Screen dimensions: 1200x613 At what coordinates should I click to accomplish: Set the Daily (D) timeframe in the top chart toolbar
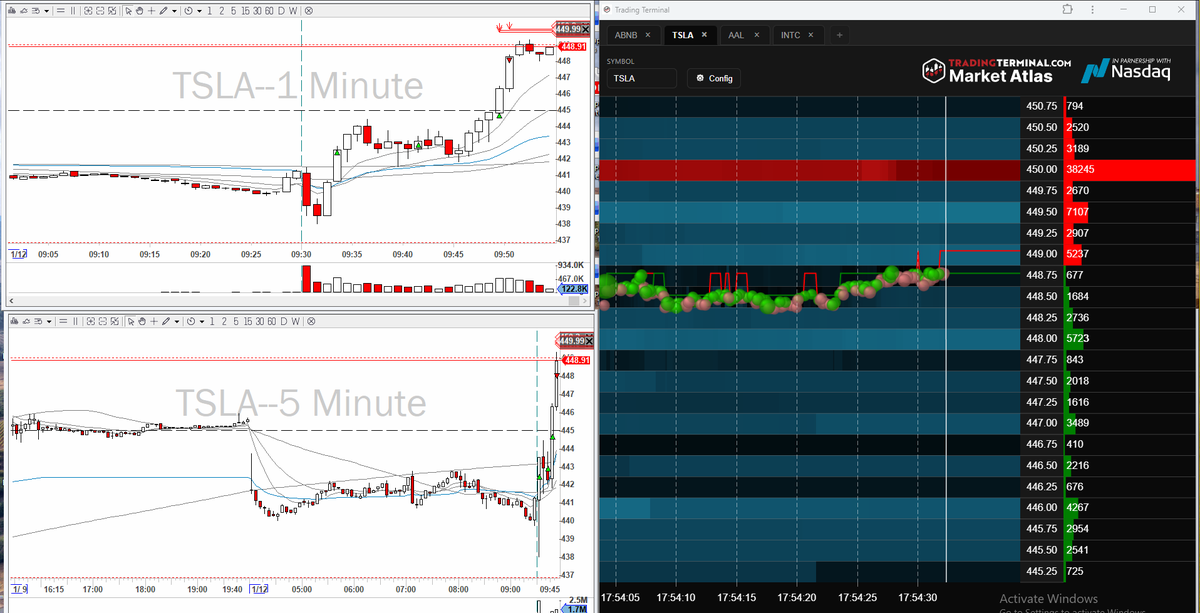pos(281,11)
